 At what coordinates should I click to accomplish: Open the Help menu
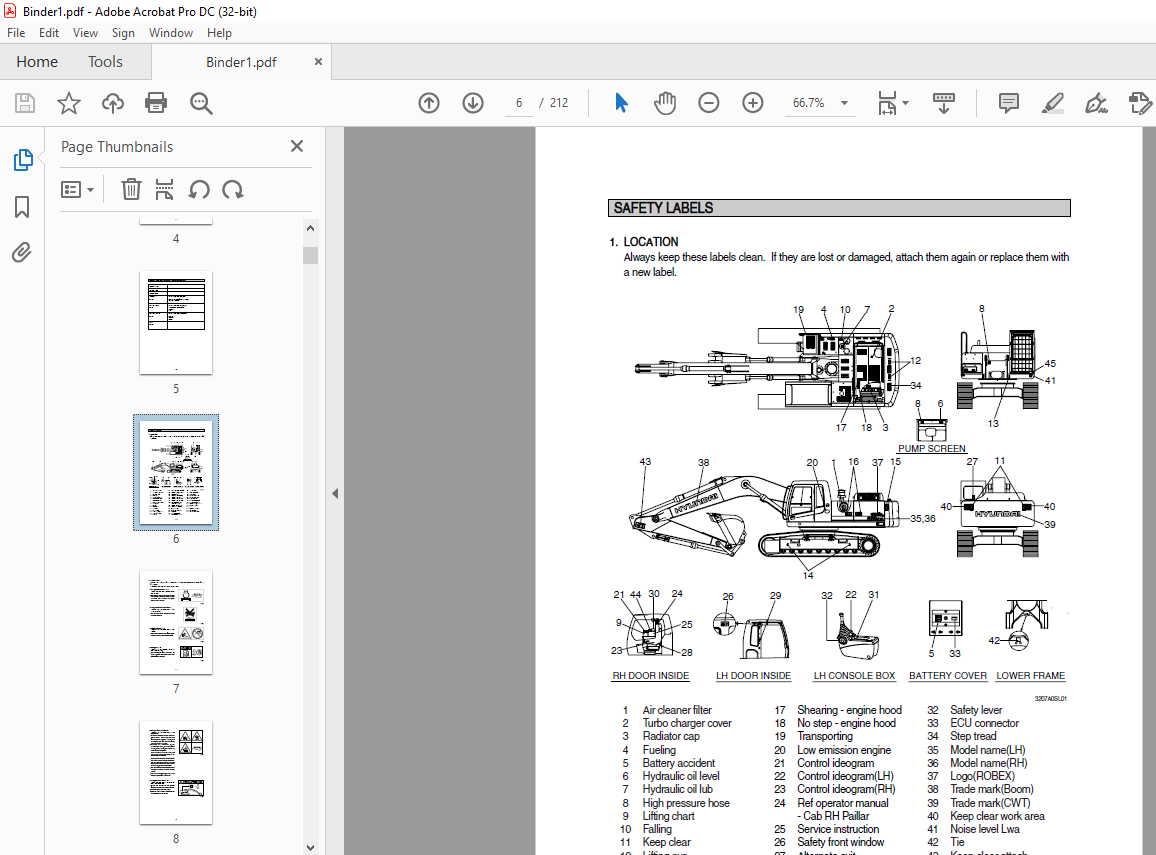pyautogui.click(x=219, y=33)
